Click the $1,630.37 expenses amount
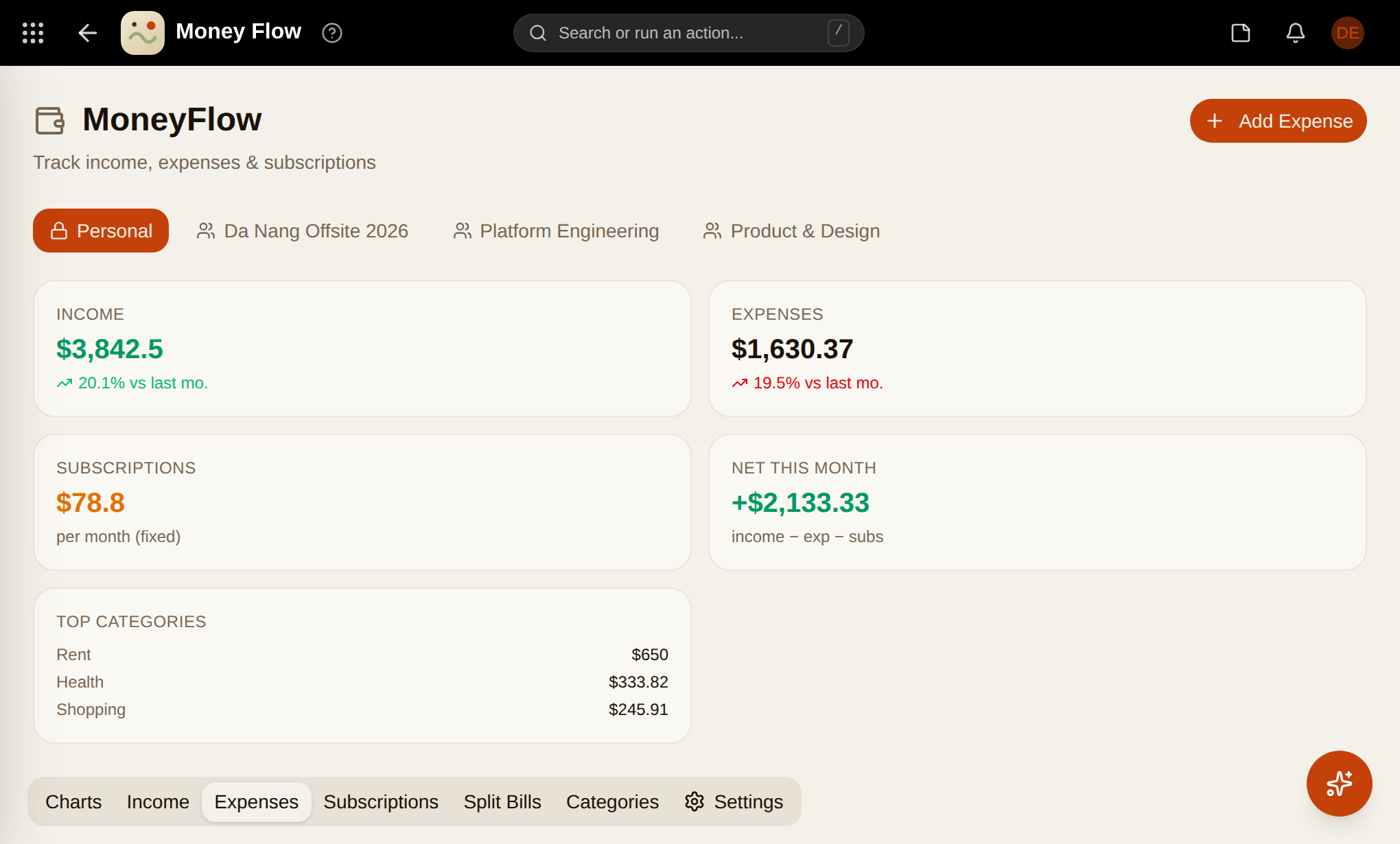This screenshot has height=844, width=1400. pos(792,349)
